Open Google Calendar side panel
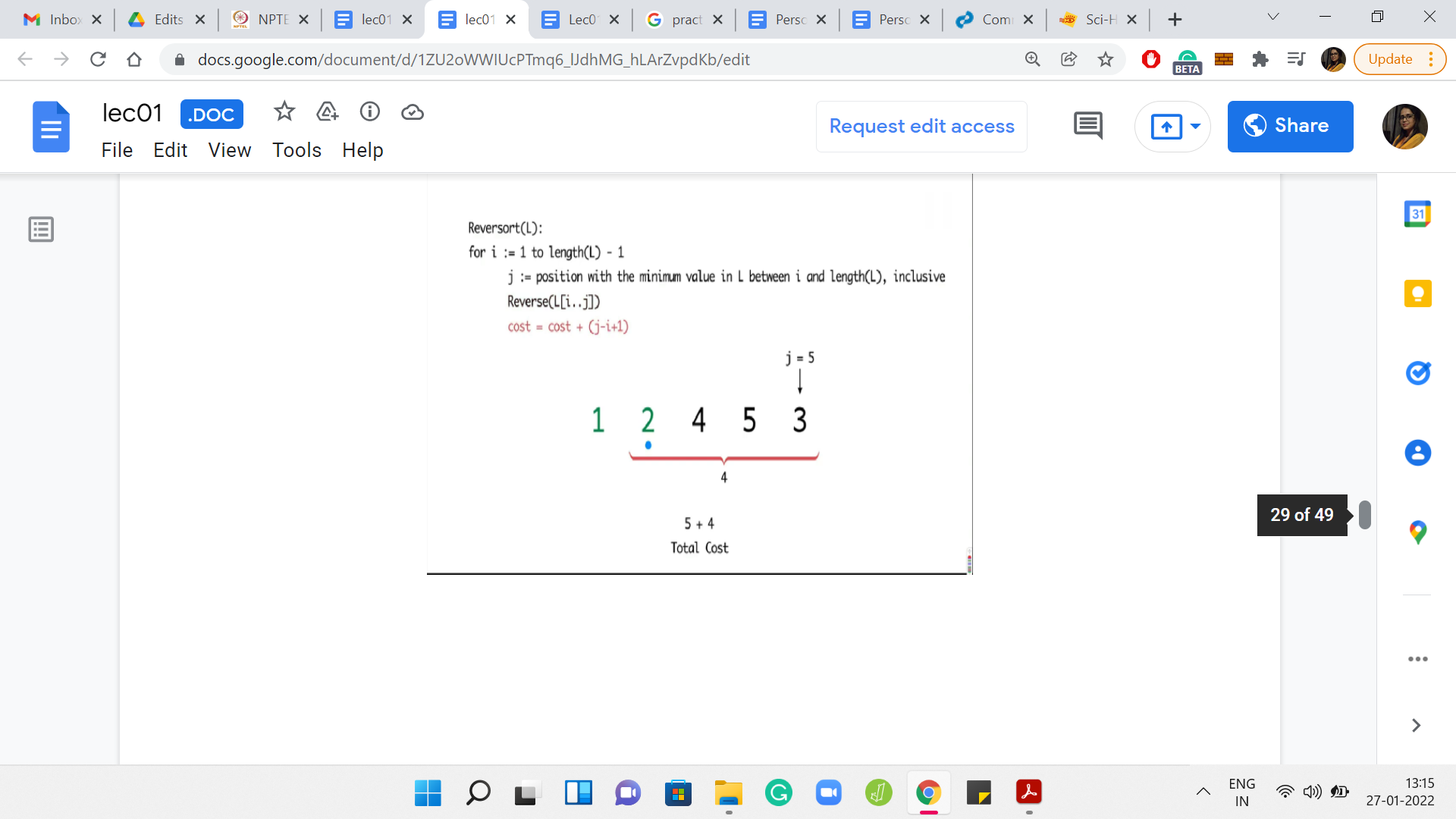 click(x=1417, y=215)
